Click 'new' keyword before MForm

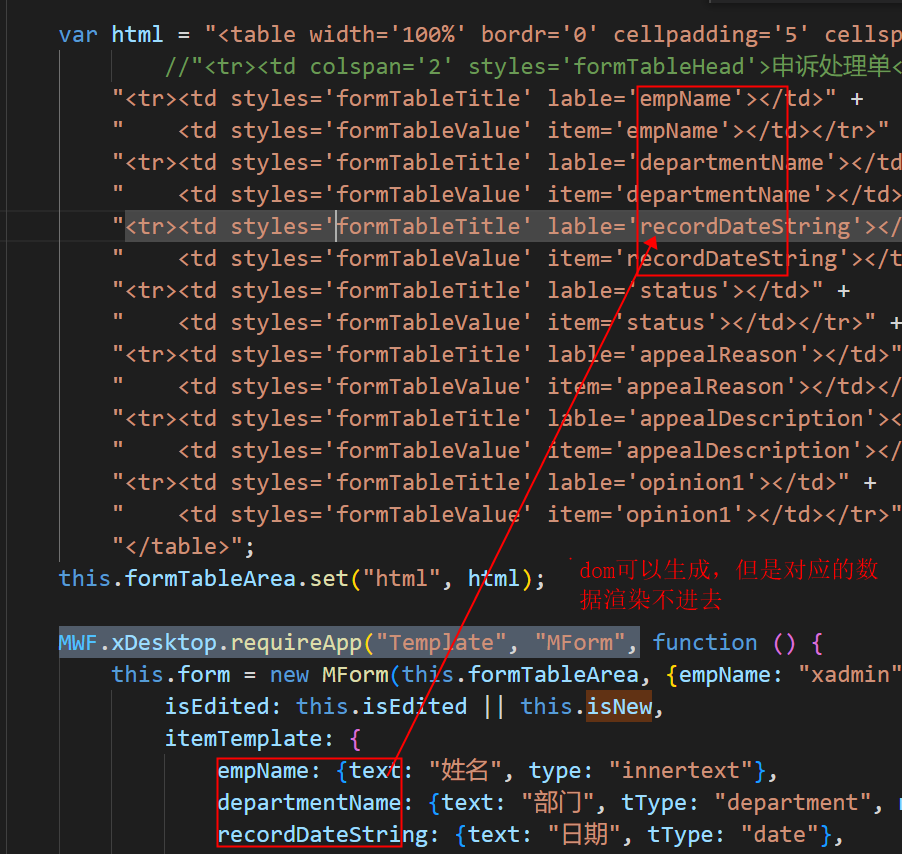289,675
